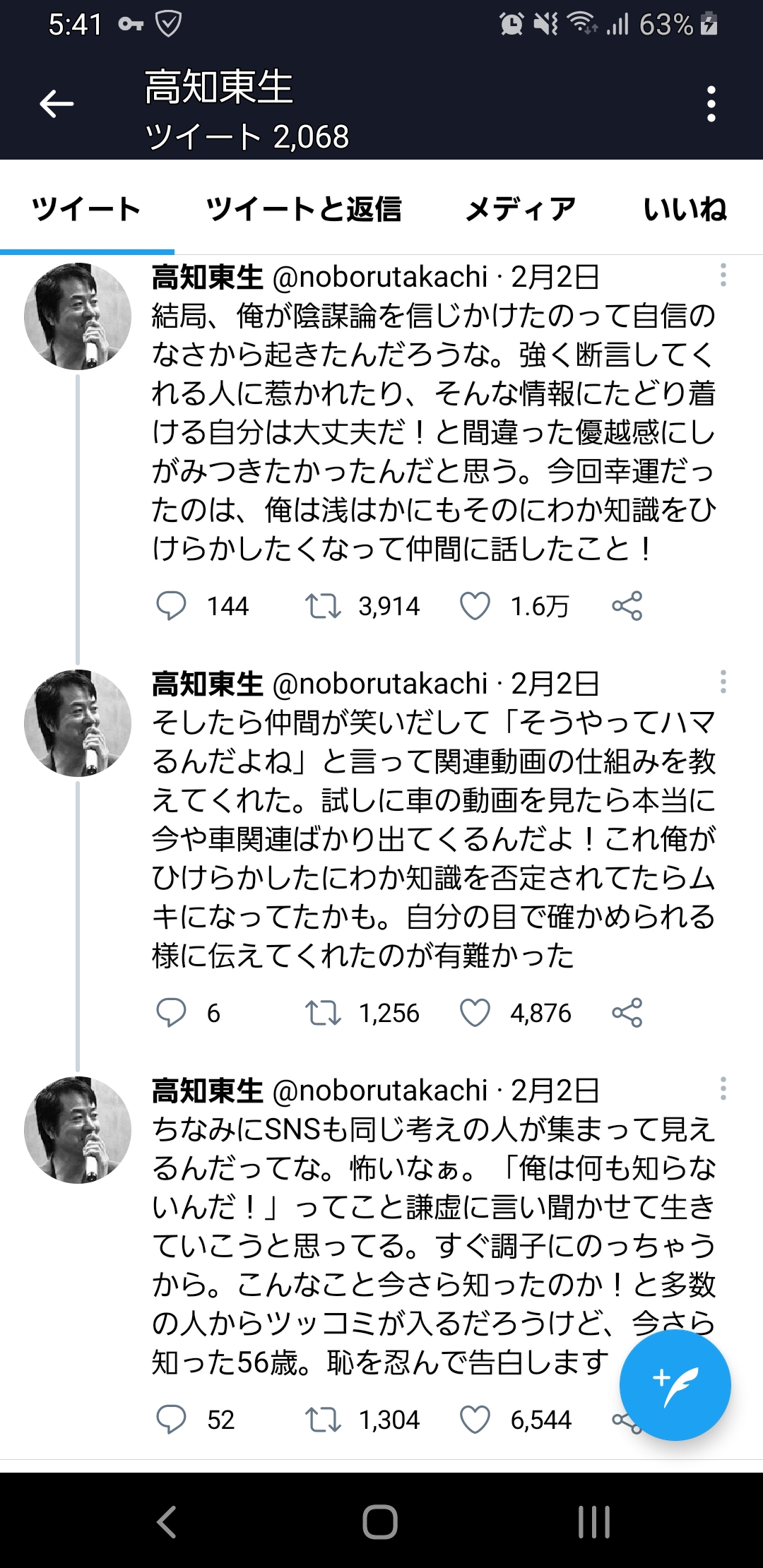763x1568 pixels.
Task: Like the tweet with 6,544 likes
Action: click(475, 1420)
